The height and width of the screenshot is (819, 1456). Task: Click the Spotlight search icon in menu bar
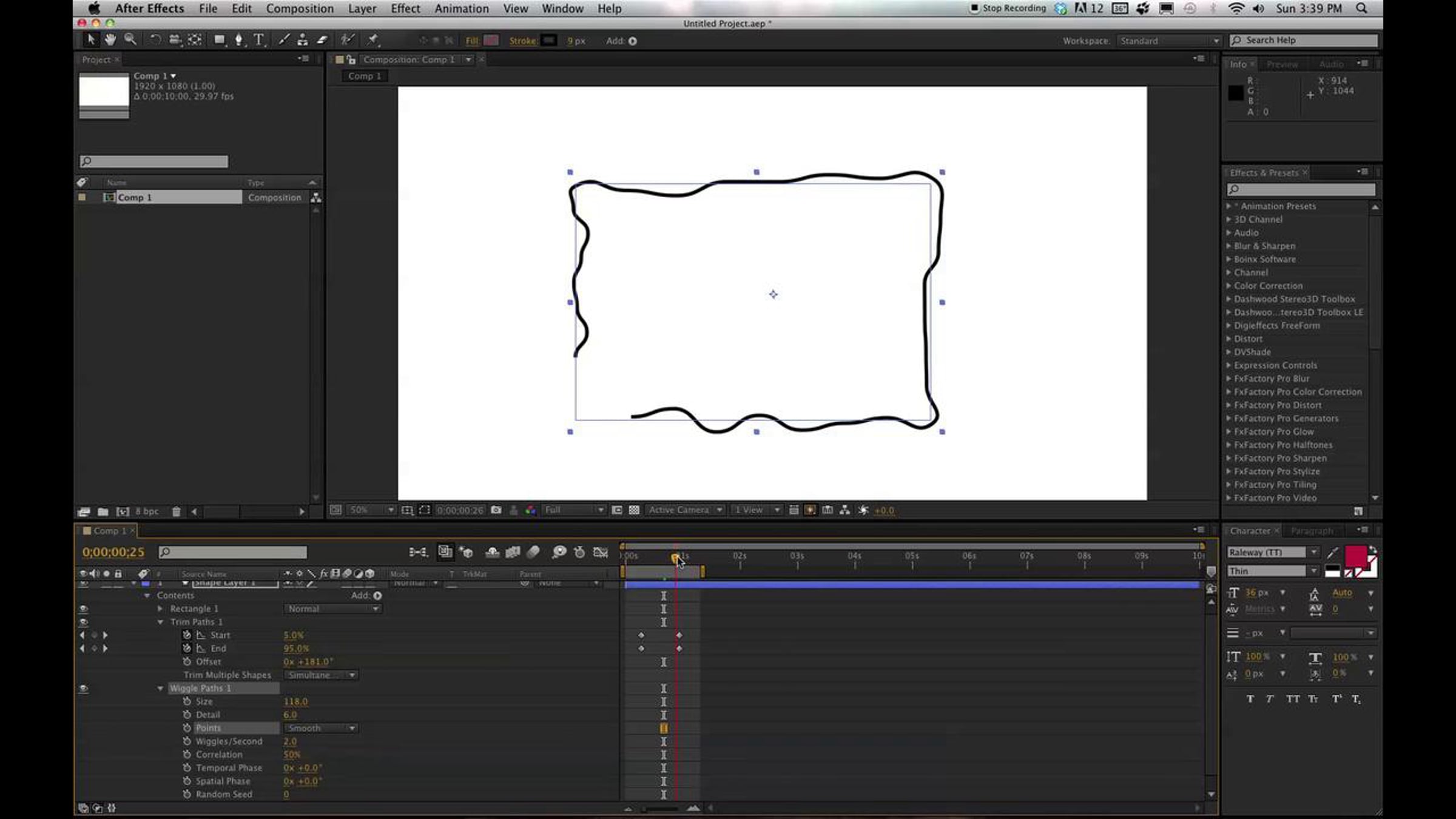click(x=1361, y=8)
